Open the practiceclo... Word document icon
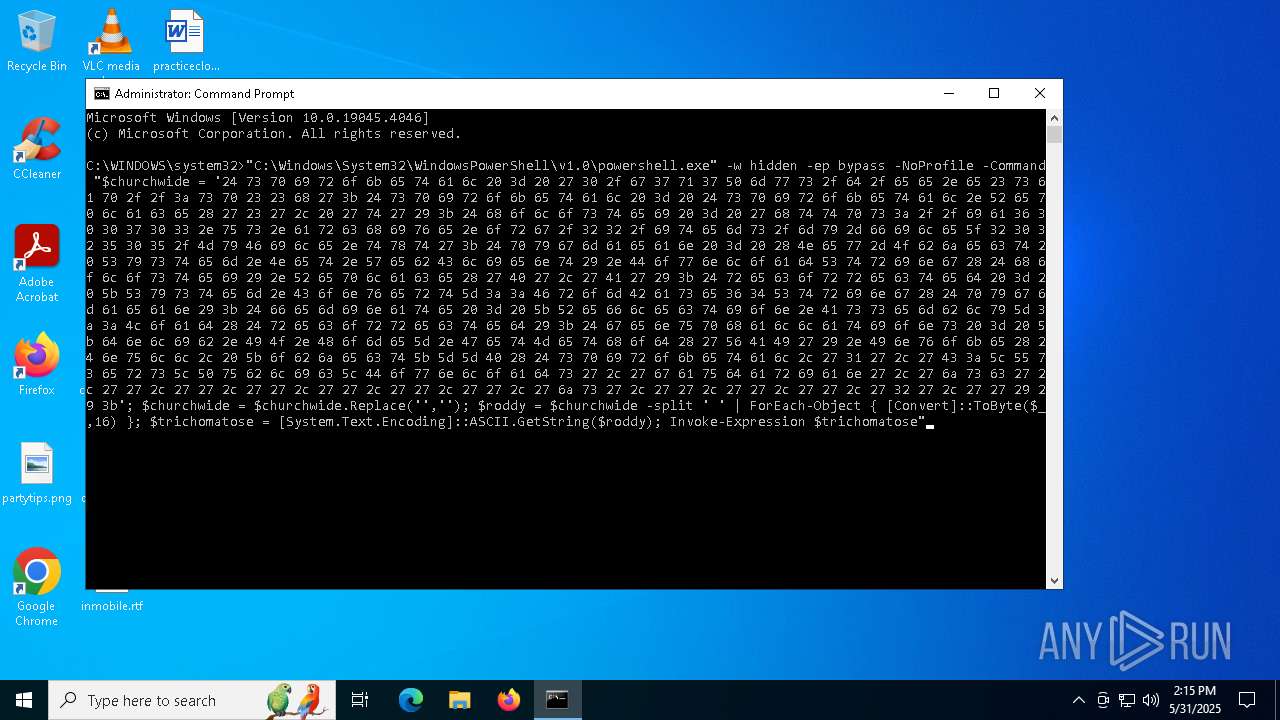Screen dimensions: 1280x720 [x=185, y=41]
